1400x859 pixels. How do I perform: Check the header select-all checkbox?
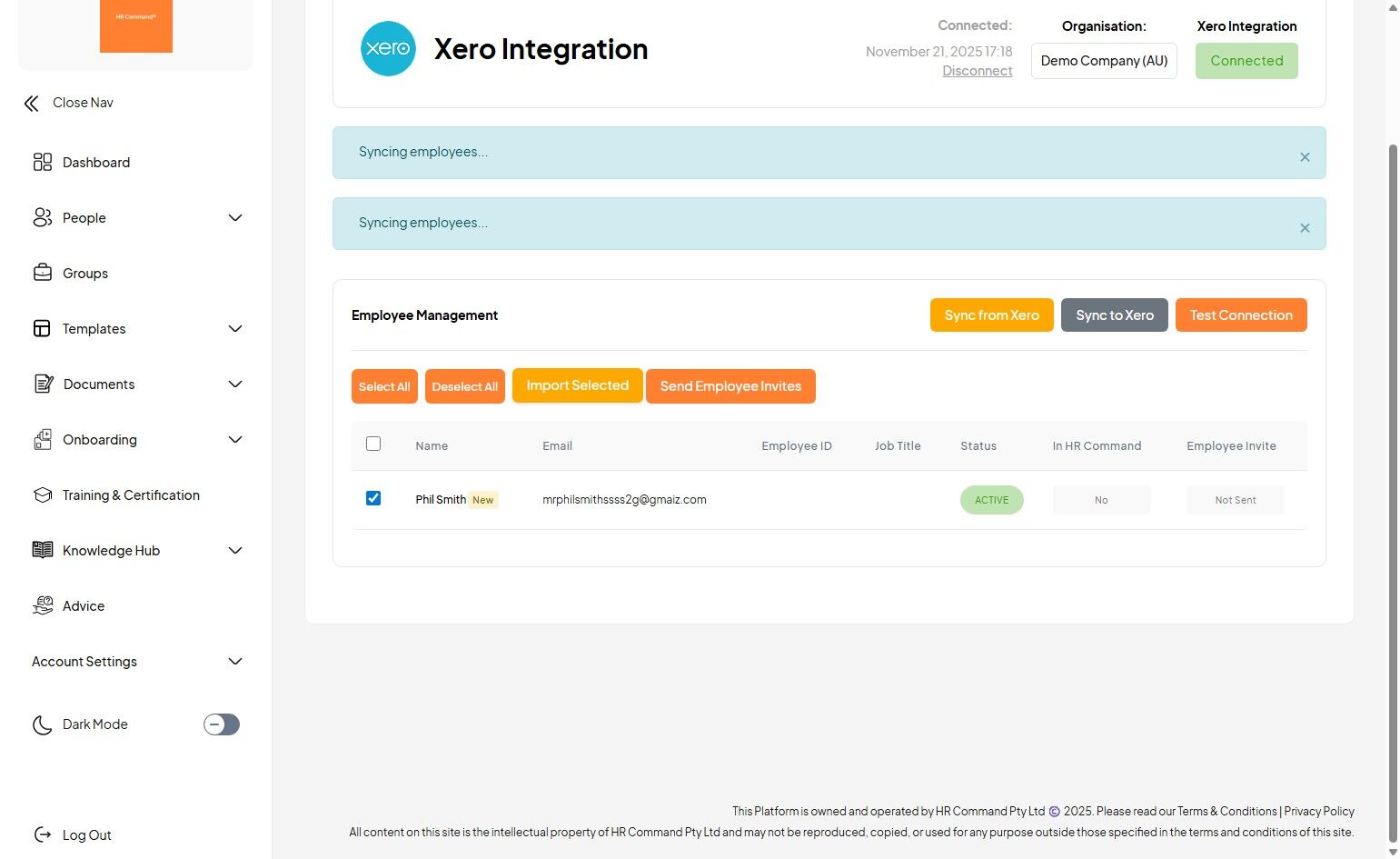click(x=373, y=444)
